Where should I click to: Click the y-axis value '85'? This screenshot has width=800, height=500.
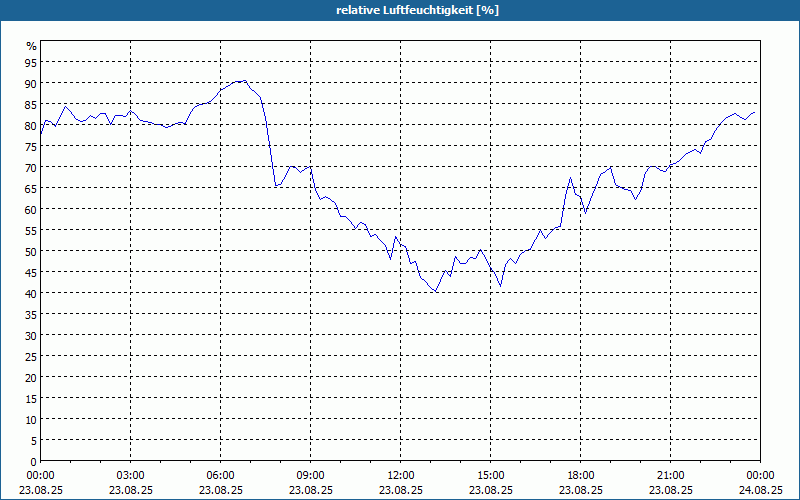click(31, 105)
